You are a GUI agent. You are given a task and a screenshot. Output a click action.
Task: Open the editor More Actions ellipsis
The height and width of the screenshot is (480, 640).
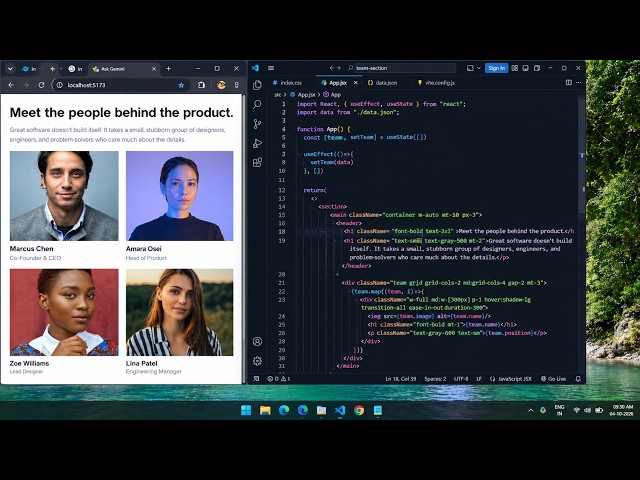coord(578,82)
